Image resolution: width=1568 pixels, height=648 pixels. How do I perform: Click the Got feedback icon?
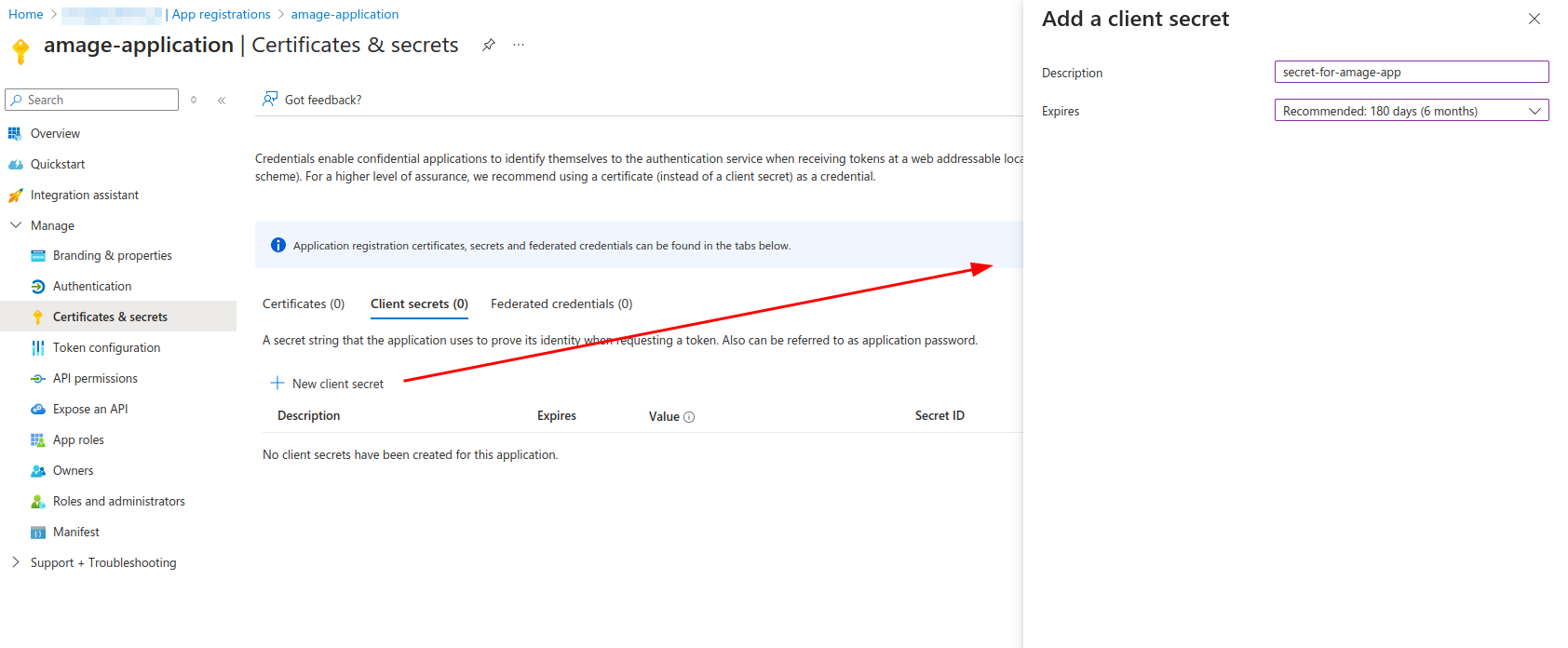[270, 99]
